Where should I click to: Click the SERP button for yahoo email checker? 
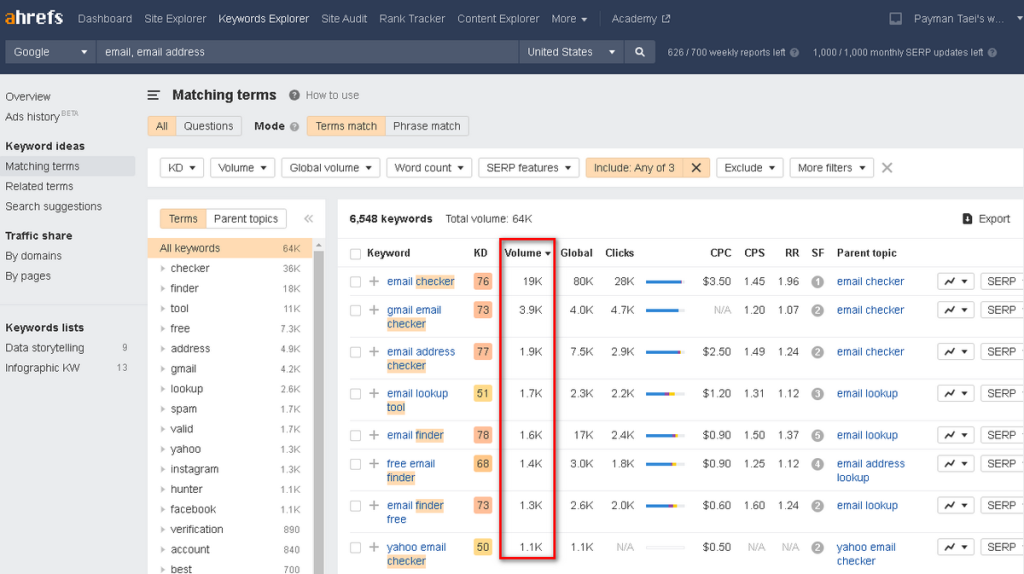1001,547
